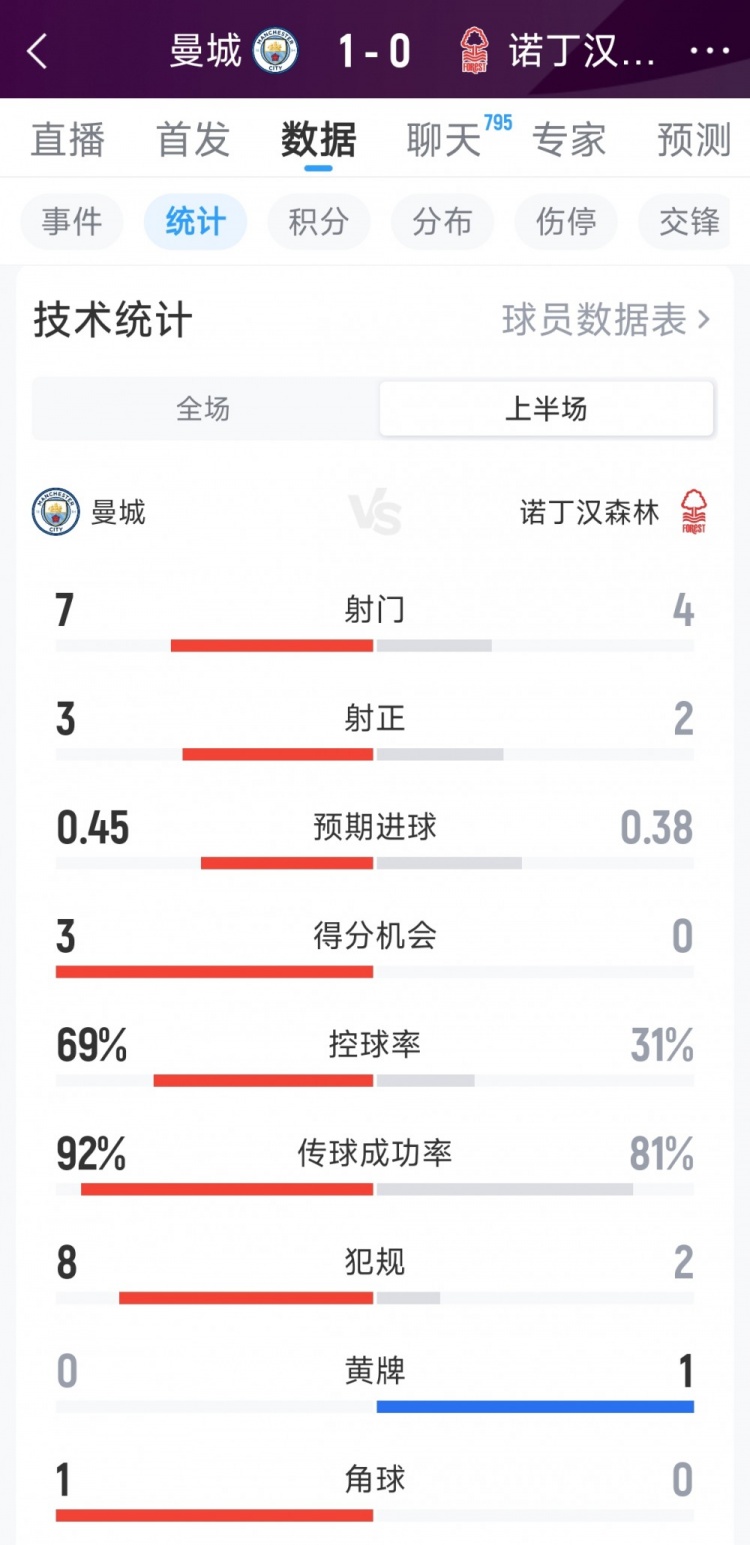The image size is (750, 1545).
Task: Open the 首发 lineup tab
Action: [193, 141]
